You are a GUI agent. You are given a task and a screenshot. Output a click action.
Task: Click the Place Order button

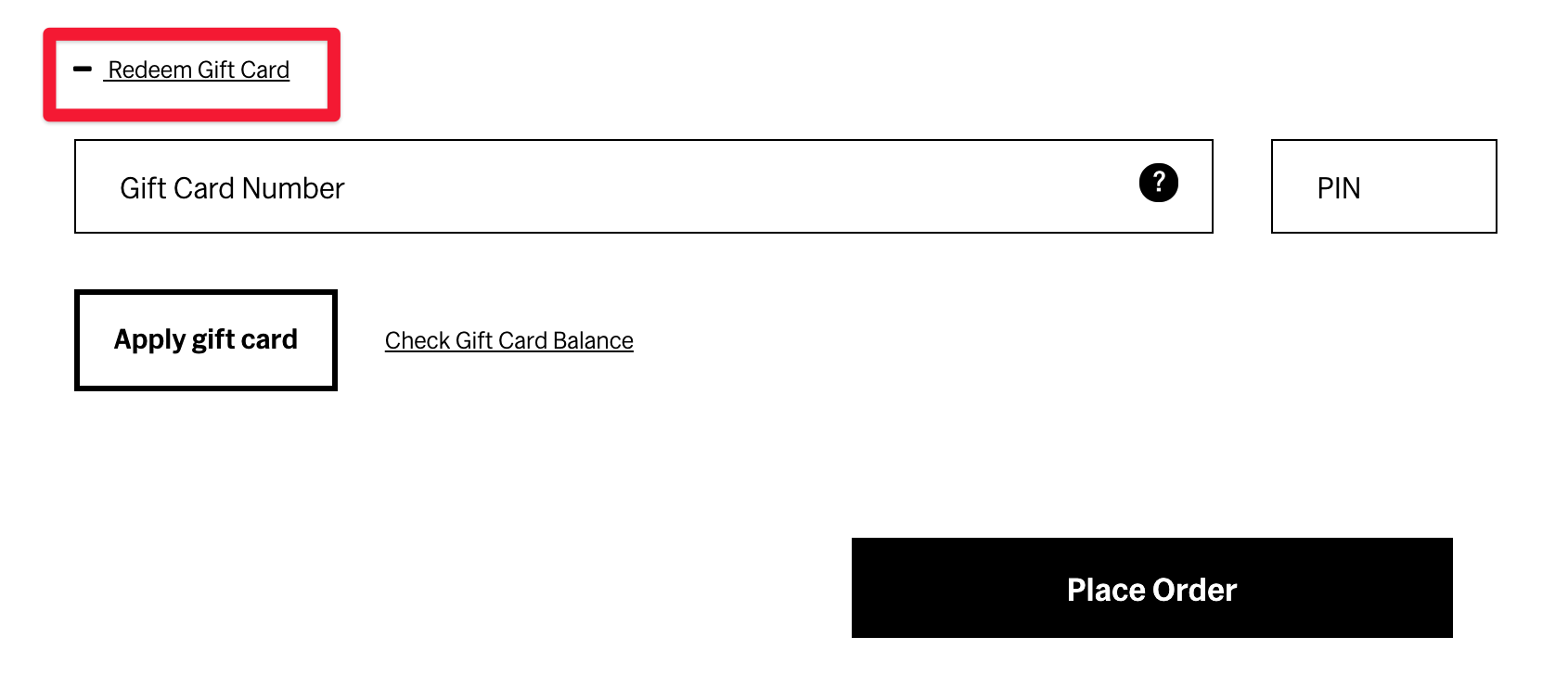pos(1152,588)
